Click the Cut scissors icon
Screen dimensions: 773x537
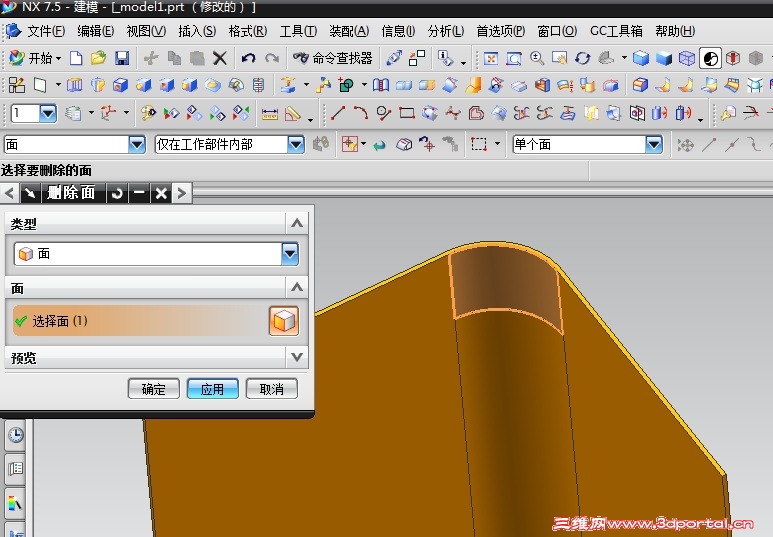[150, 58]
